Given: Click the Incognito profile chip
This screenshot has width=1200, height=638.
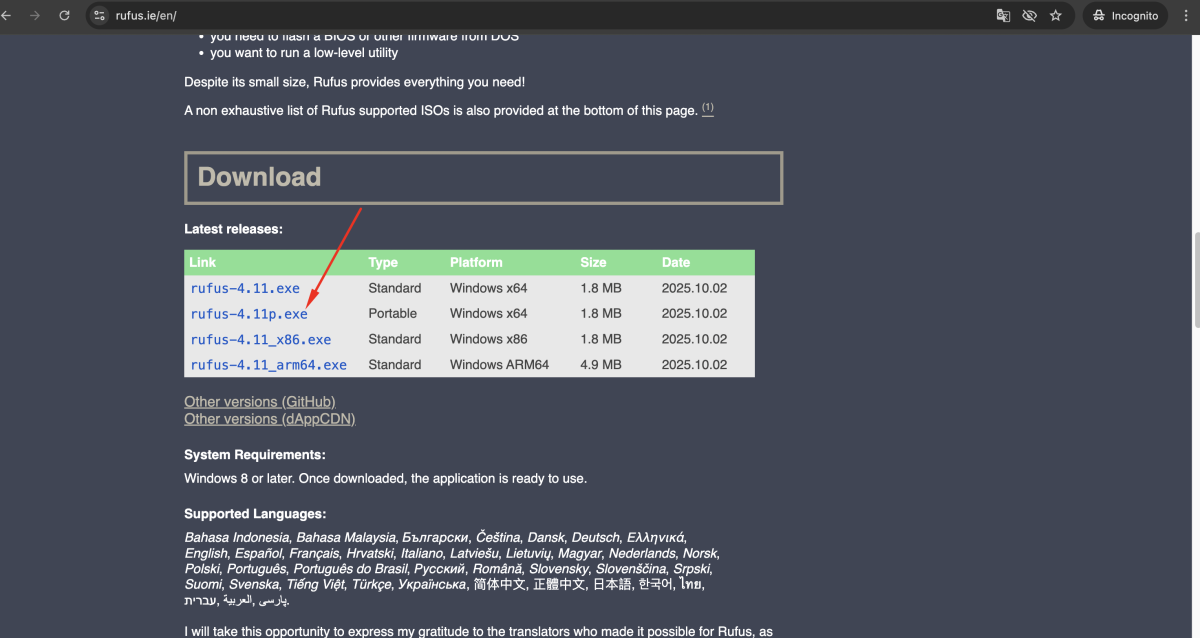Looking at the screenshot, I should (1125, 16).
